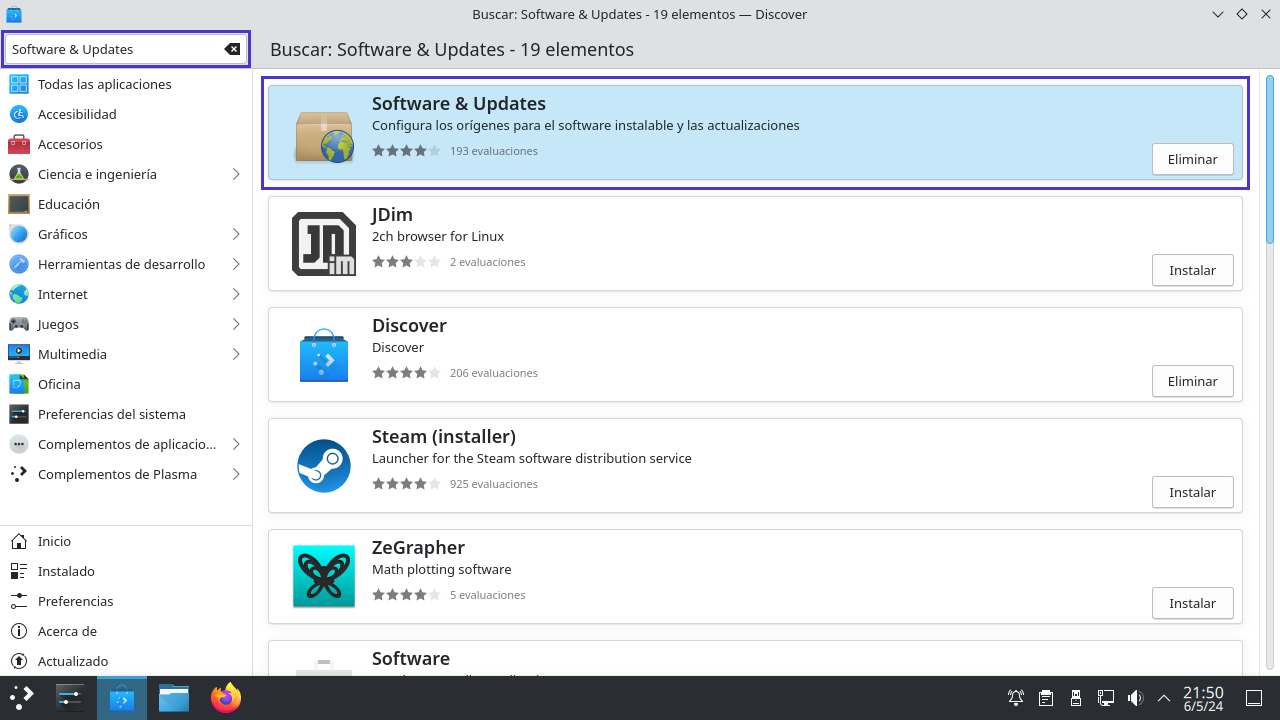
Task: Expand Juegos subcategories arrow
Action: click(x=236, y=324)
